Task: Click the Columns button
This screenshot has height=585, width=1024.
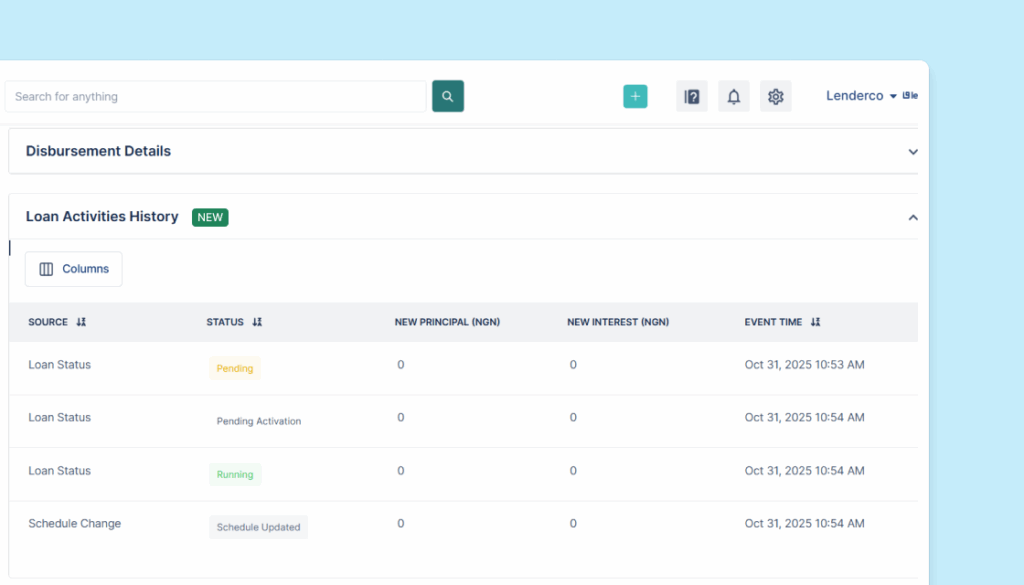Action: pyautogui.click(x=74, y=269)
